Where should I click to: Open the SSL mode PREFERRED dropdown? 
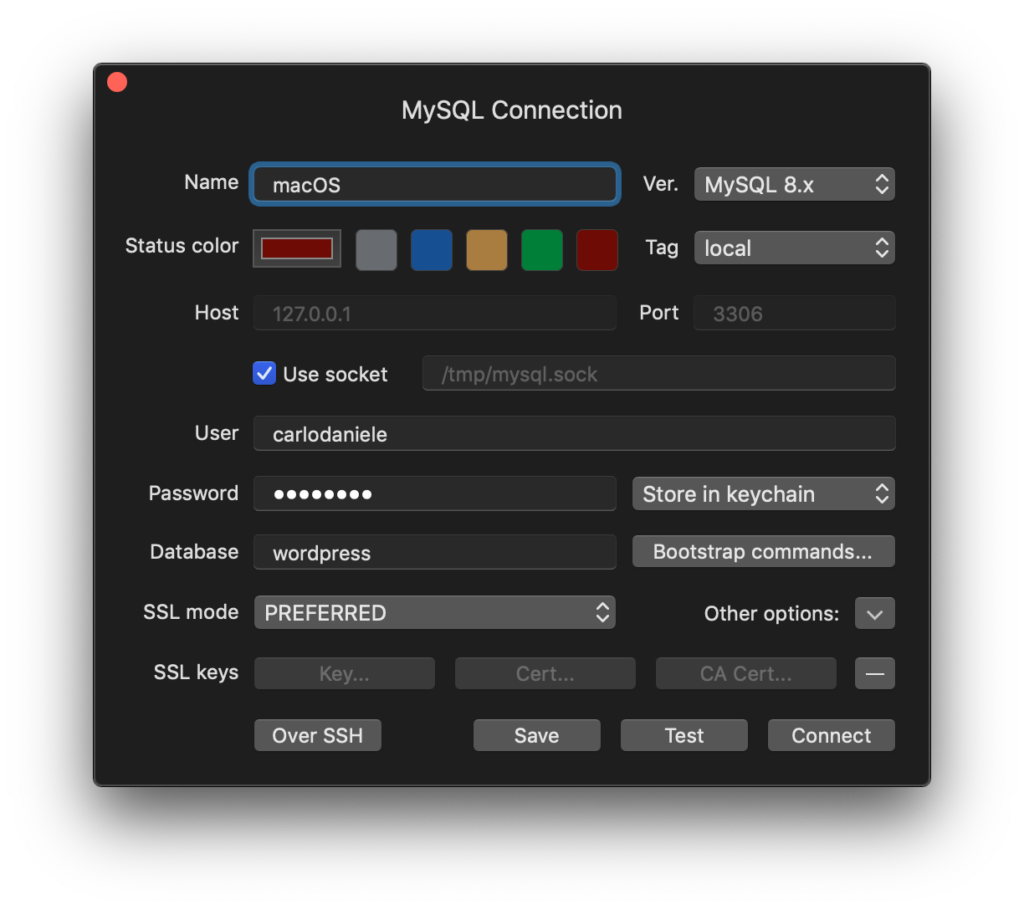pyautogui.click(x=435, y=612)
